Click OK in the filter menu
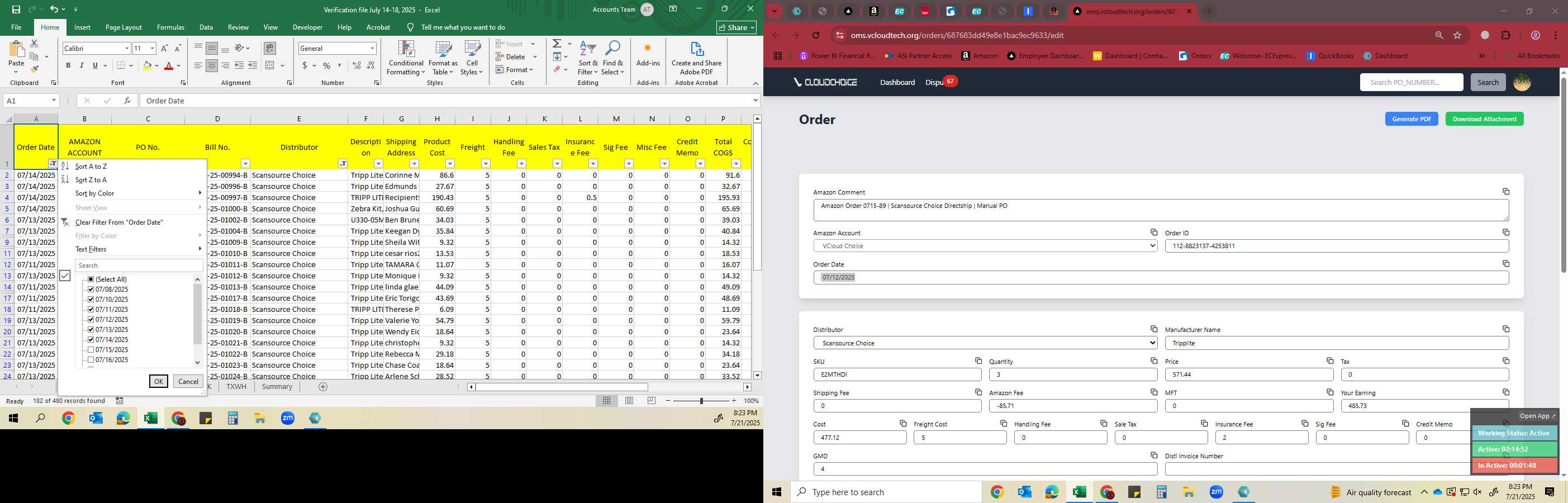The image size is (1568, 503). [x=158, y=381]
